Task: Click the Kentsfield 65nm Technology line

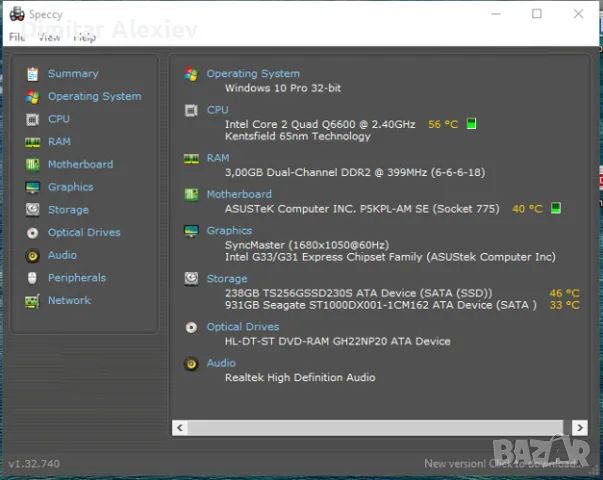Action: [298, 136]
